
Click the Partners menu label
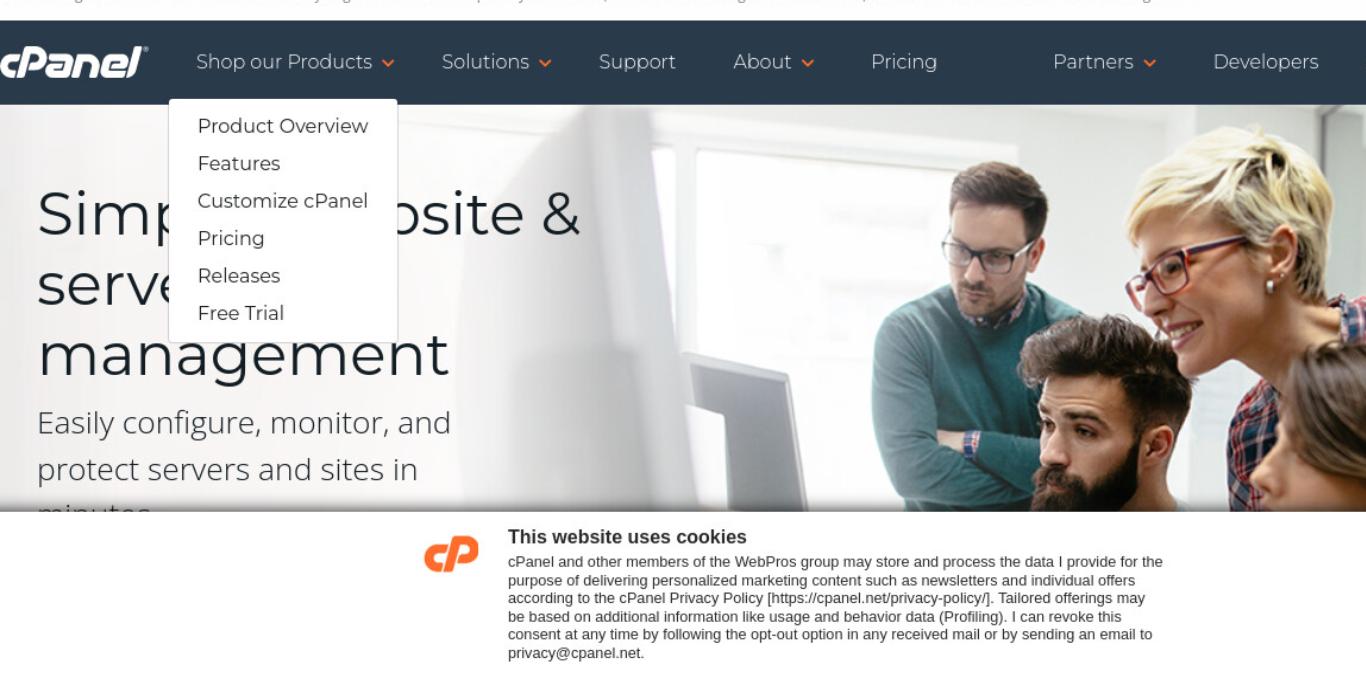1093,62
